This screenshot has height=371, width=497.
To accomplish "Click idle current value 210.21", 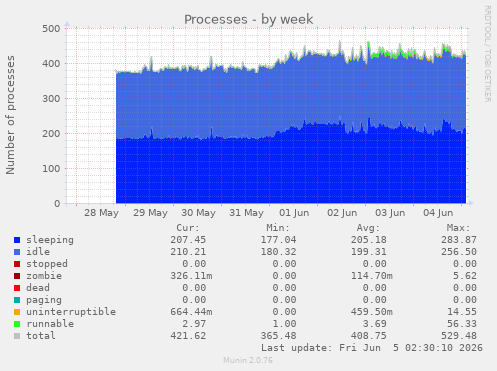I will point(188,252).
